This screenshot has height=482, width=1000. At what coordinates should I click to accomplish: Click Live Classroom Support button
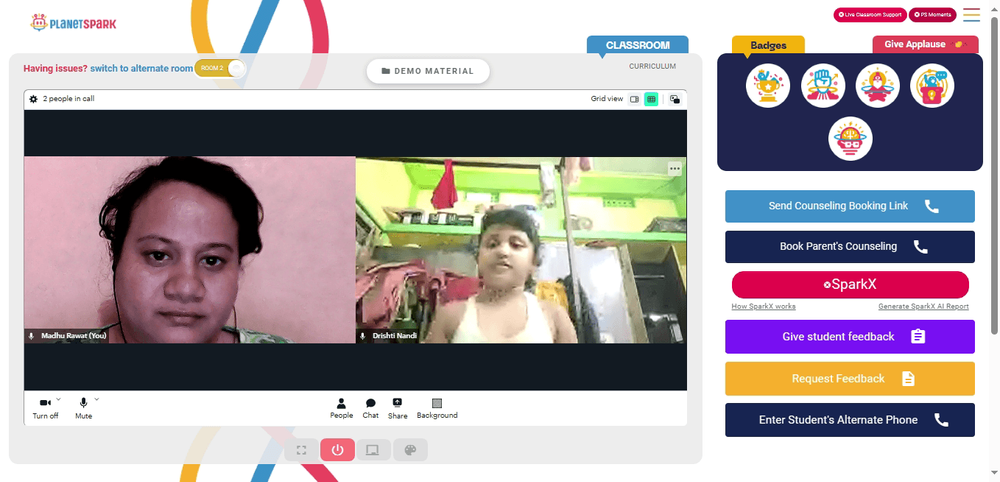pyautogui.click(x=870, y=15)
